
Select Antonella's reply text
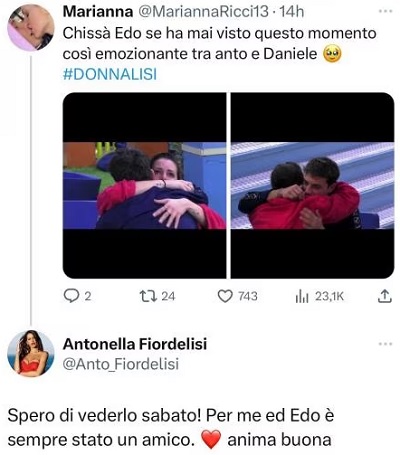pyautogui.click(x=171, y=428)
